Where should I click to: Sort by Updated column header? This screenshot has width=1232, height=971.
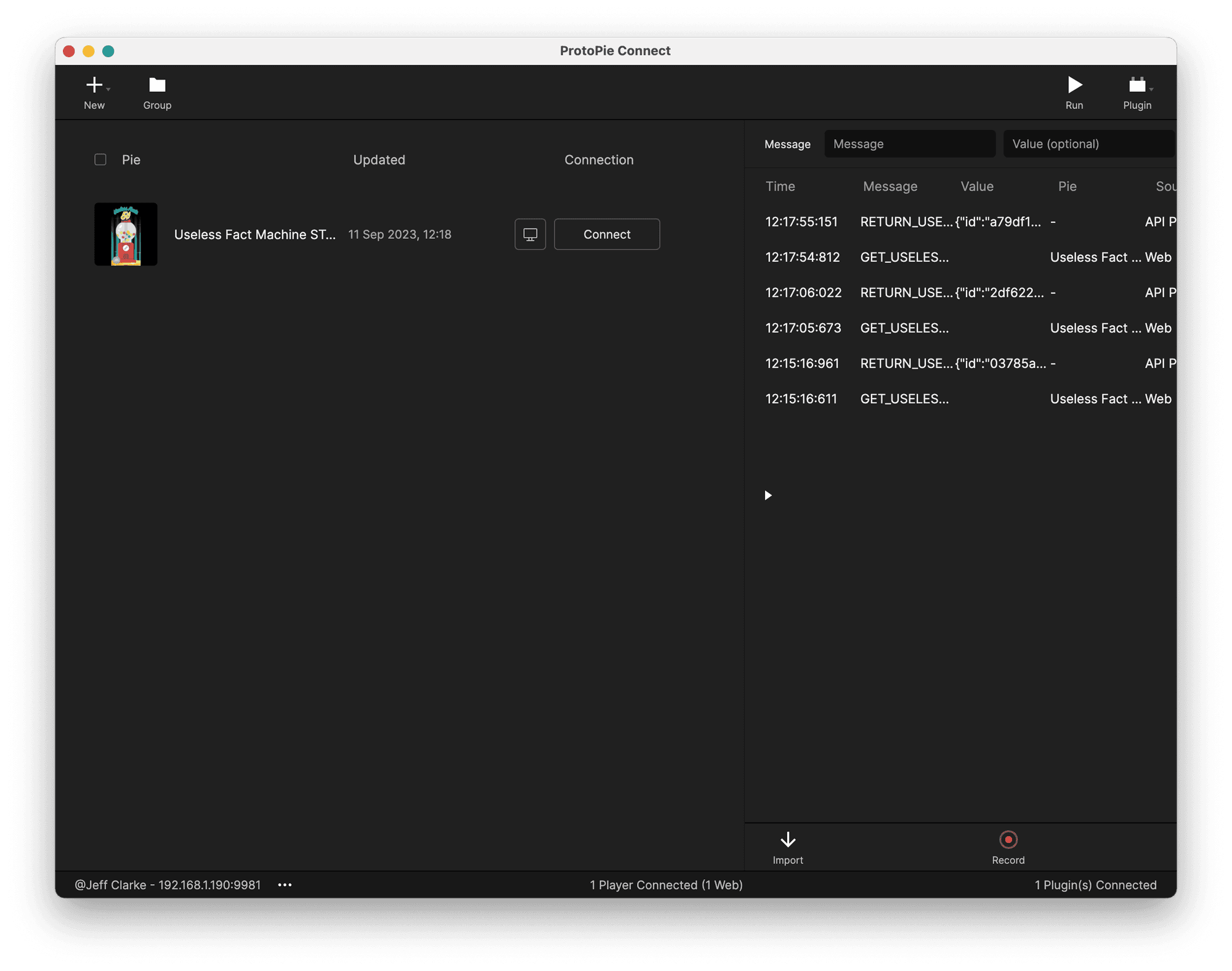click(x=379, y=159)
